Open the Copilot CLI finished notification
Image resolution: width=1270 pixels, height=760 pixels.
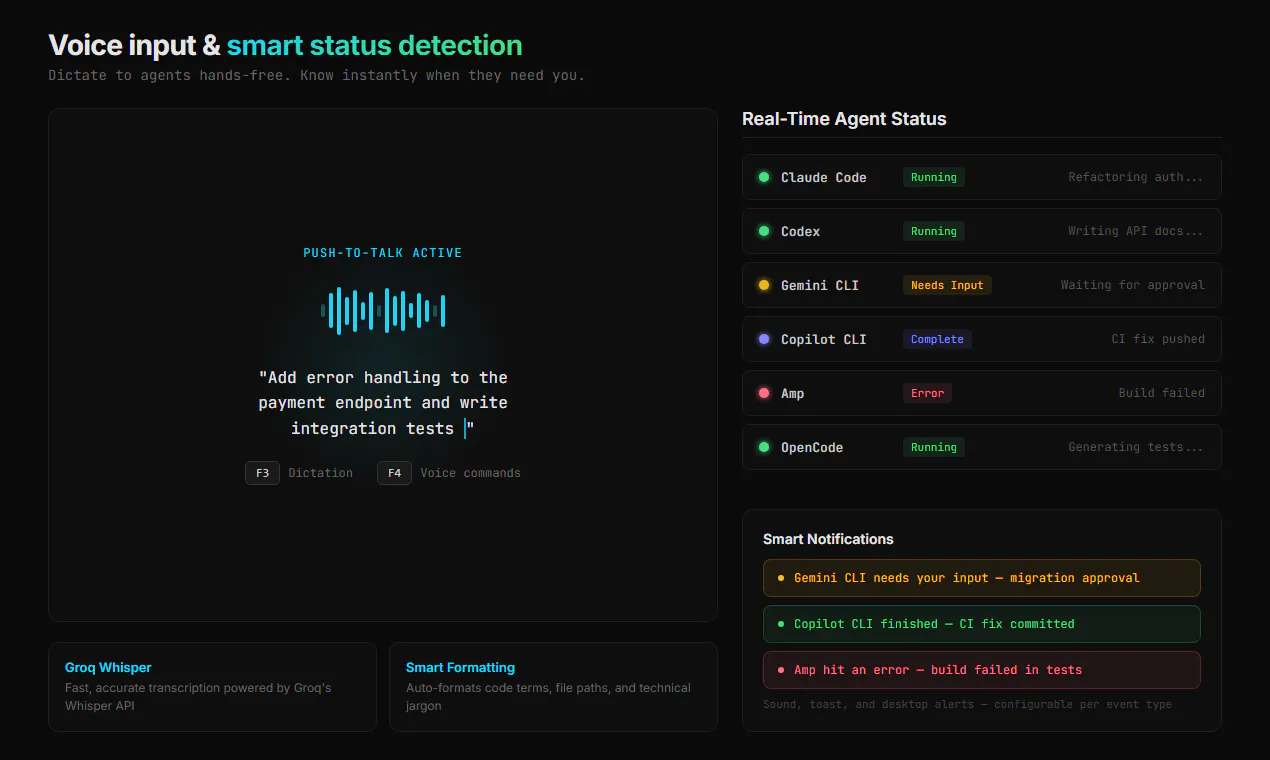[x=982, y=624]
